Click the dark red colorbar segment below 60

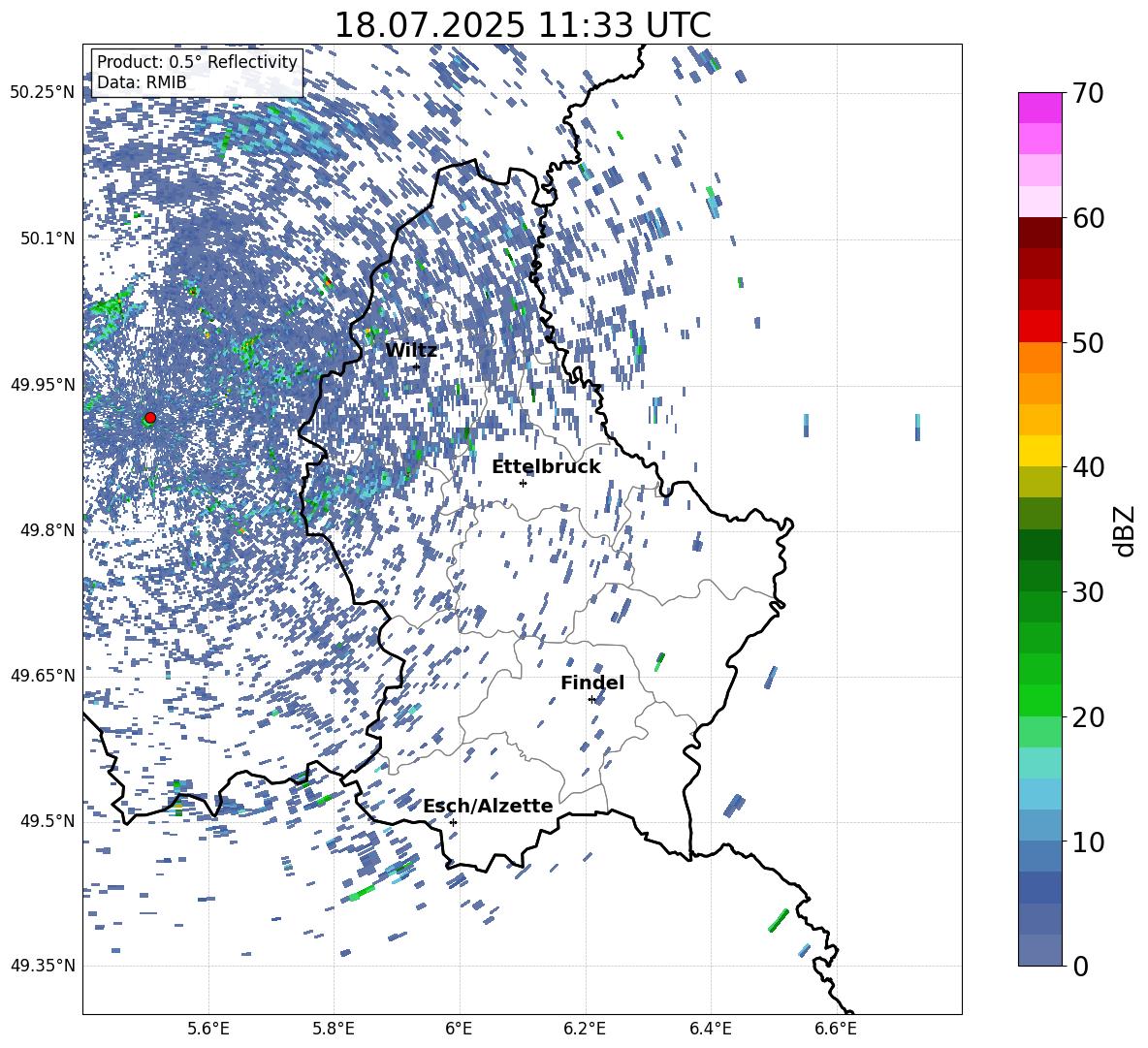point(1040,233)
